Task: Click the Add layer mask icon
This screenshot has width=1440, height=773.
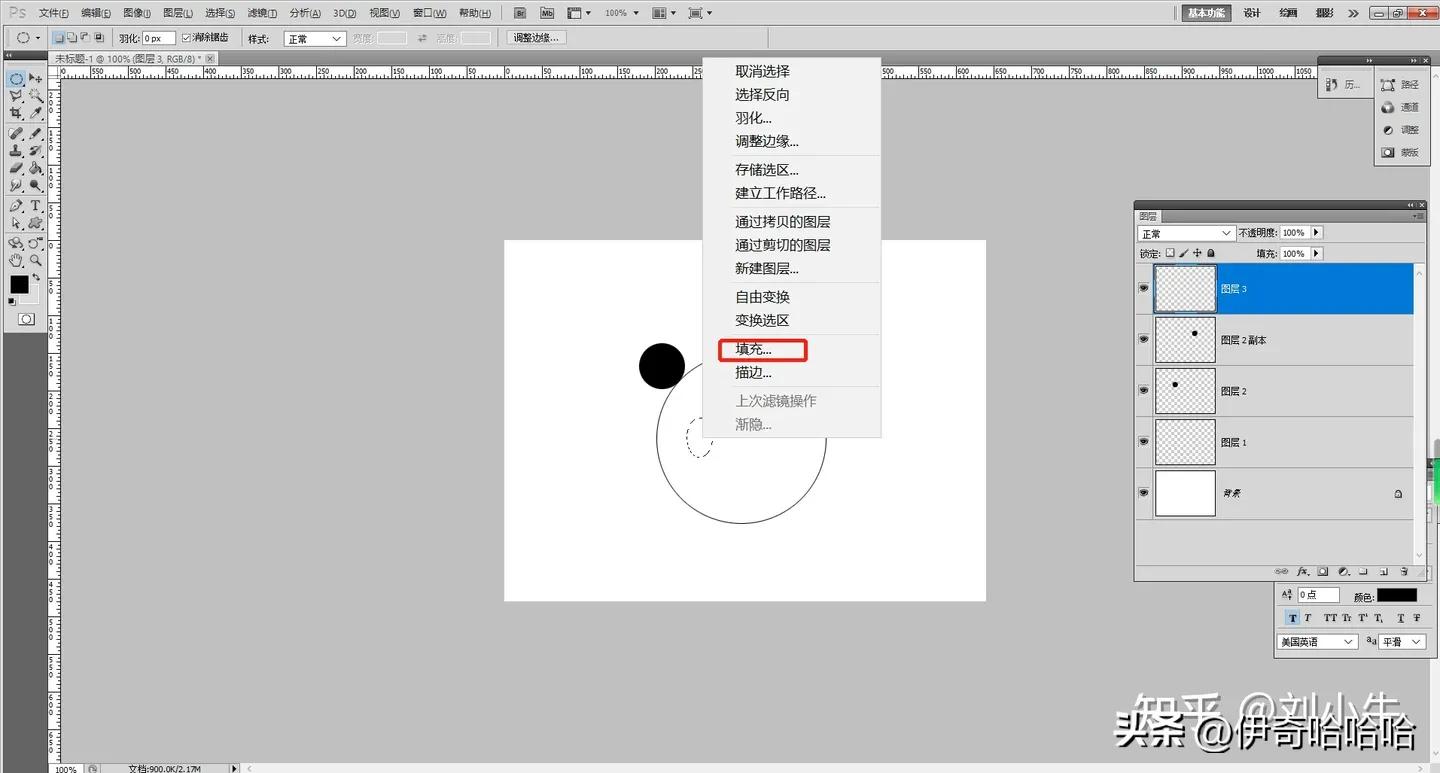Action: (x=1322, y=571)
